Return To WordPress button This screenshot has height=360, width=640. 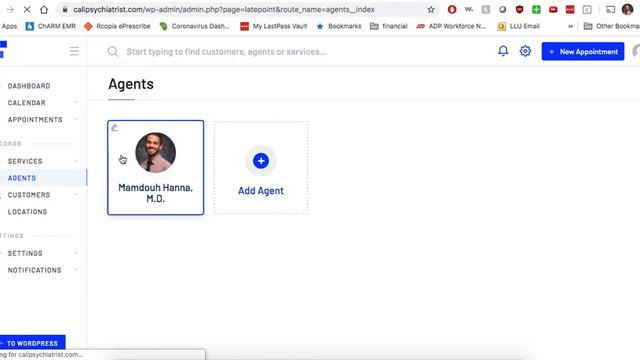coord(32,343)
